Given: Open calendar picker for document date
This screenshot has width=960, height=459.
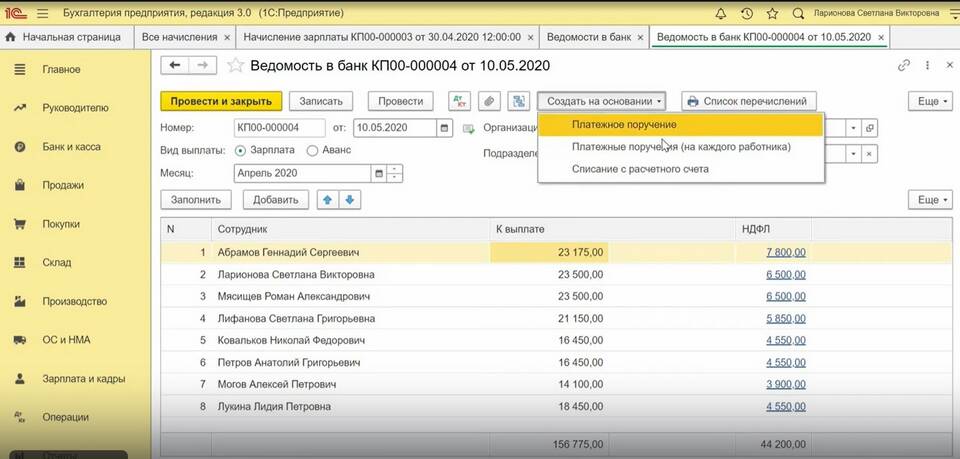Looking at the screenshot, I should (x=444, y=128).
